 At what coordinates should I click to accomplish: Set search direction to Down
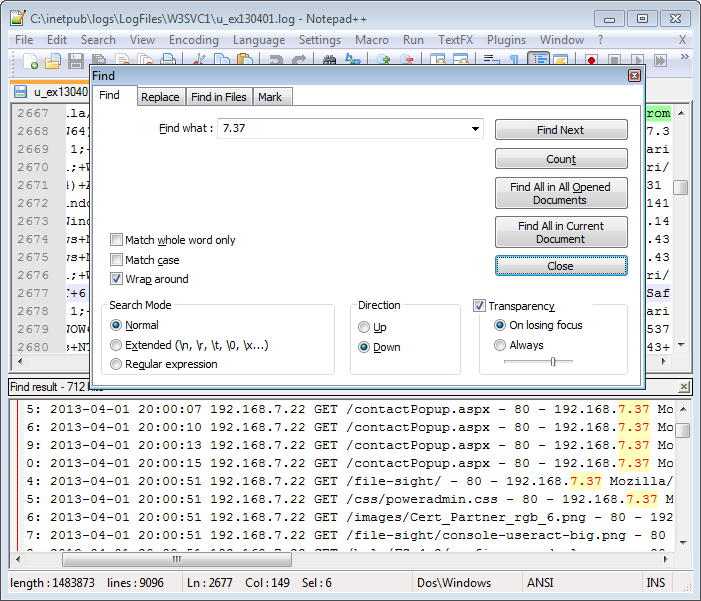(364, 347)
